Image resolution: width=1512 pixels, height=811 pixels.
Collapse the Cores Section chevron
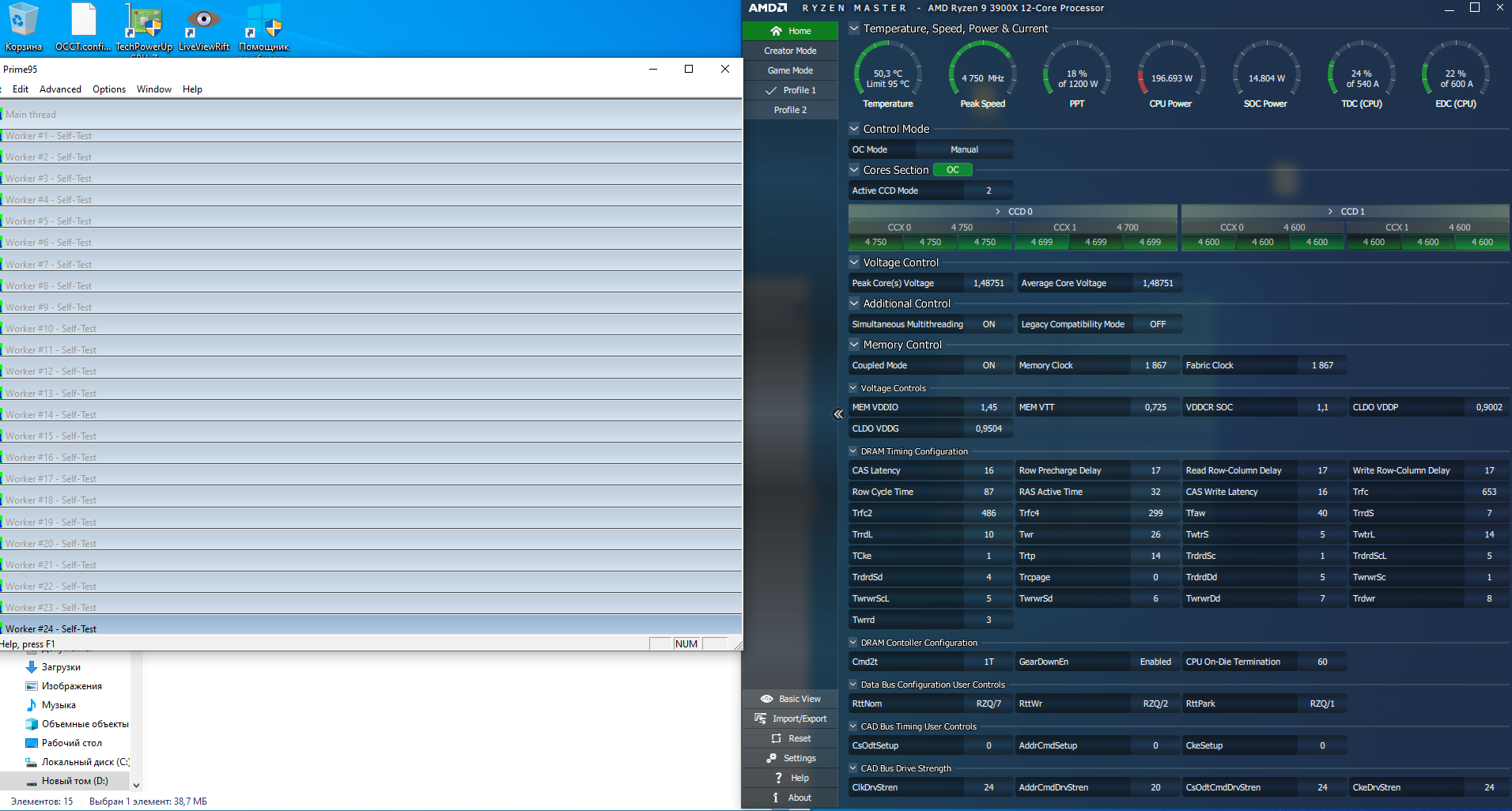pos(854,170)
